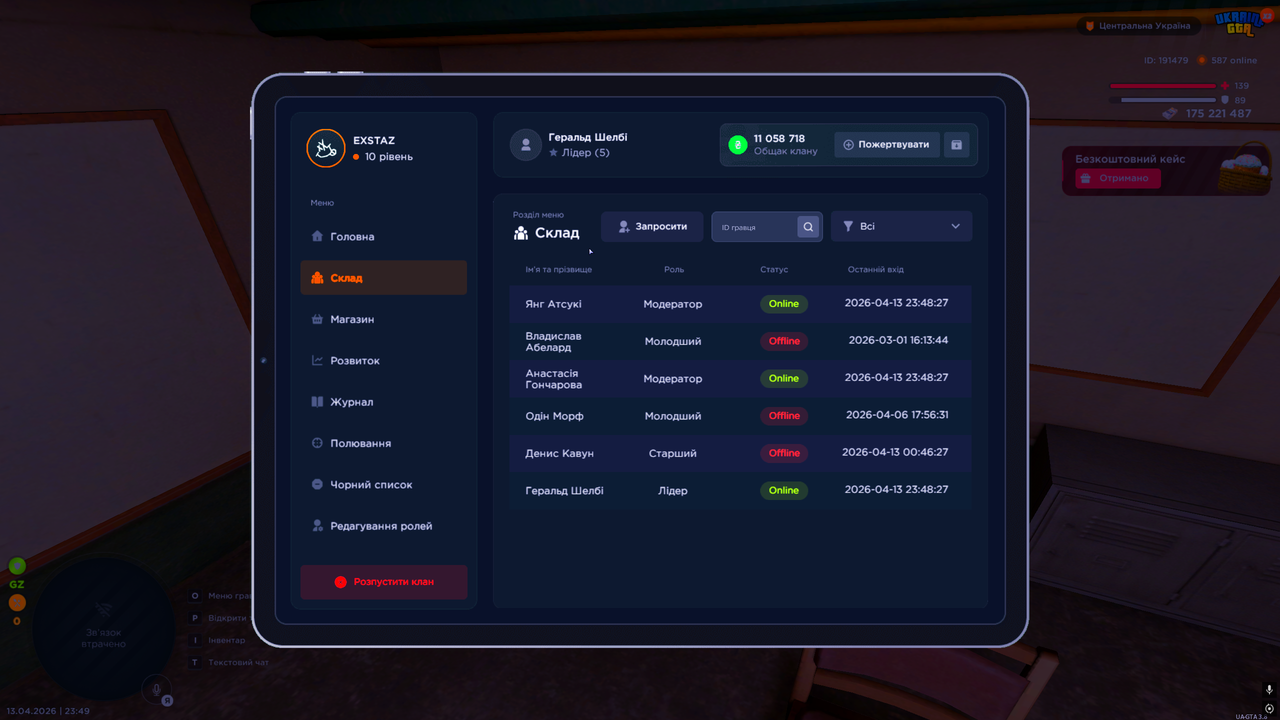This screenshot has width=1280, height=720.
Task: Open the Полювання section
Action: click(383, 443)
